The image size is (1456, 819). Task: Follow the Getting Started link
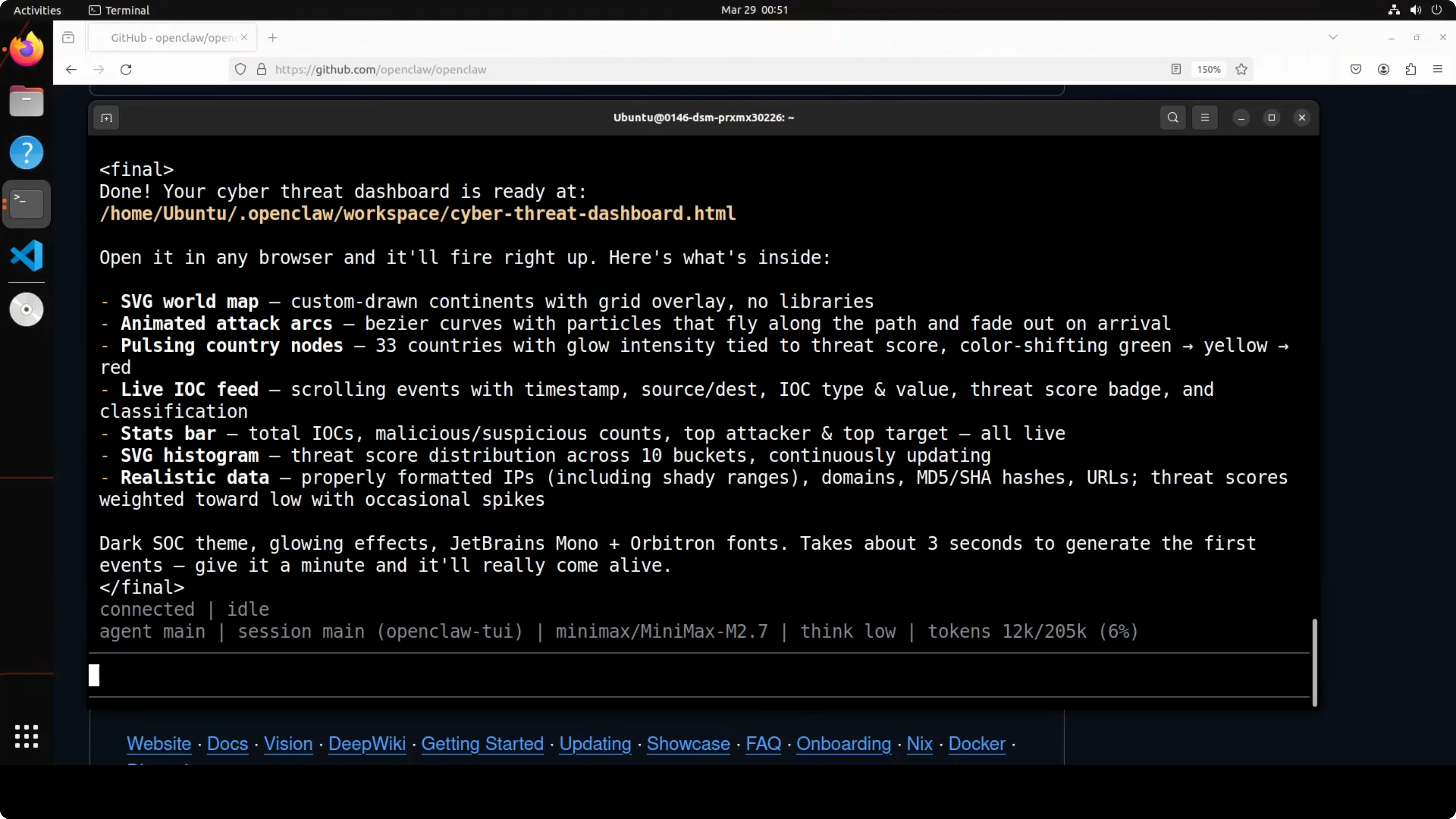click(482, 743)
